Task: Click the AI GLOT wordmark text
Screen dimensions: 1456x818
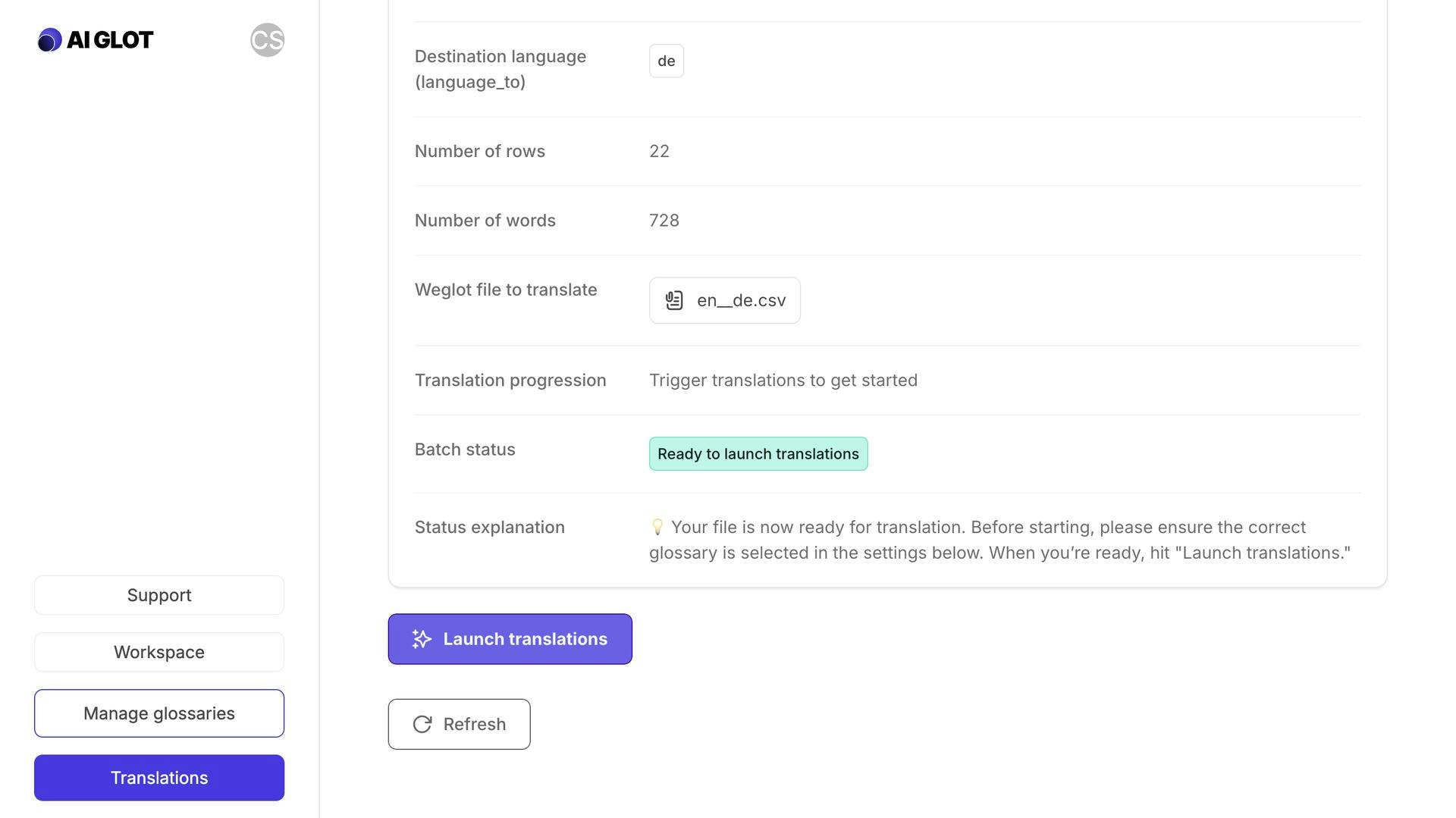Action: [x=110, y=40]
